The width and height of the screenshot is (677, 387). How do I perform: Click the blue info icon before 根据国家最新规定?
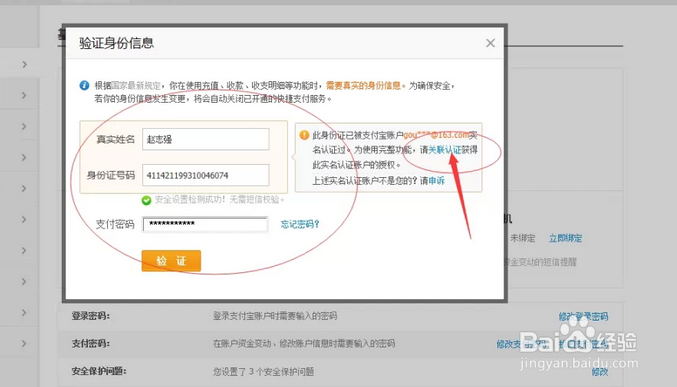coord(84,86)
